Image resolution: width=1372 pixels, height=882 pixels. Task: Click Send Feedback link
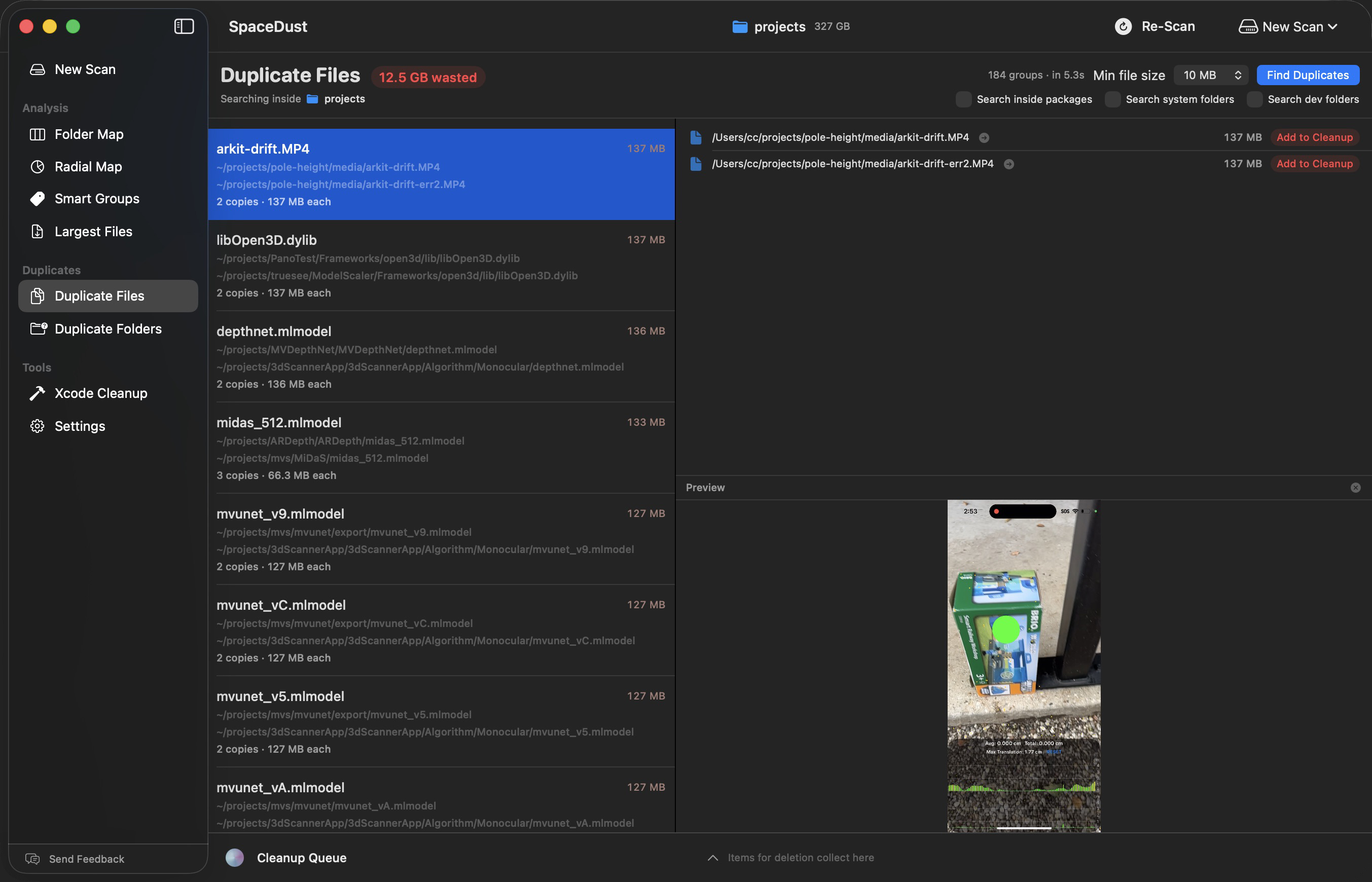(x=87, y=859)
